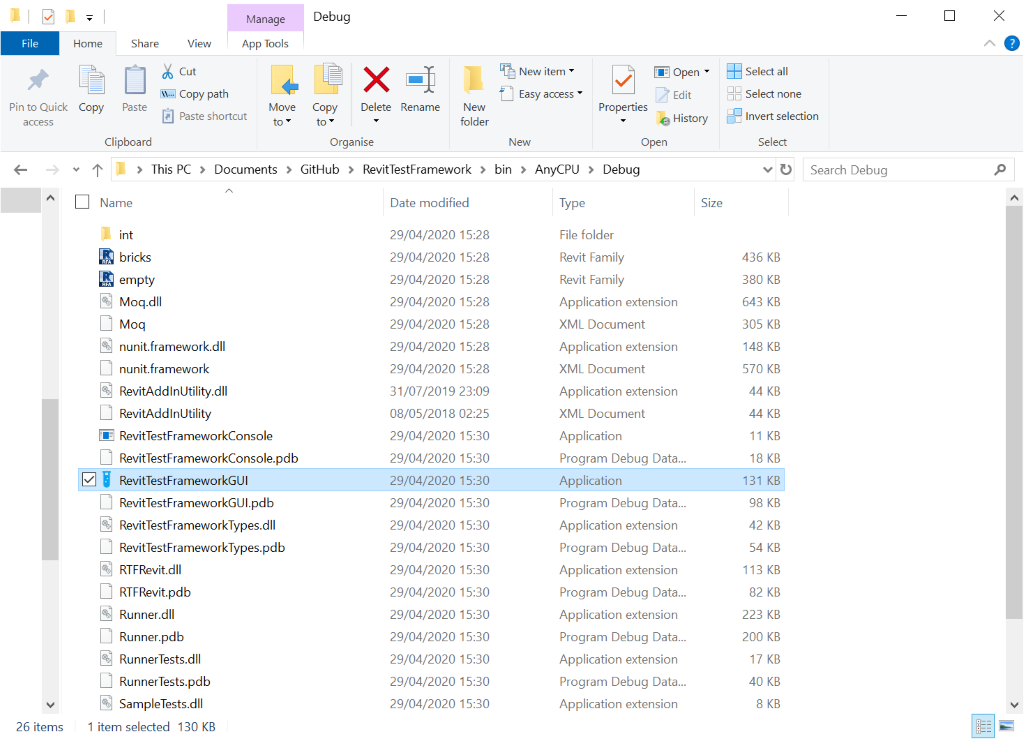
Task: Click the New folder icon
Action: 473,81
